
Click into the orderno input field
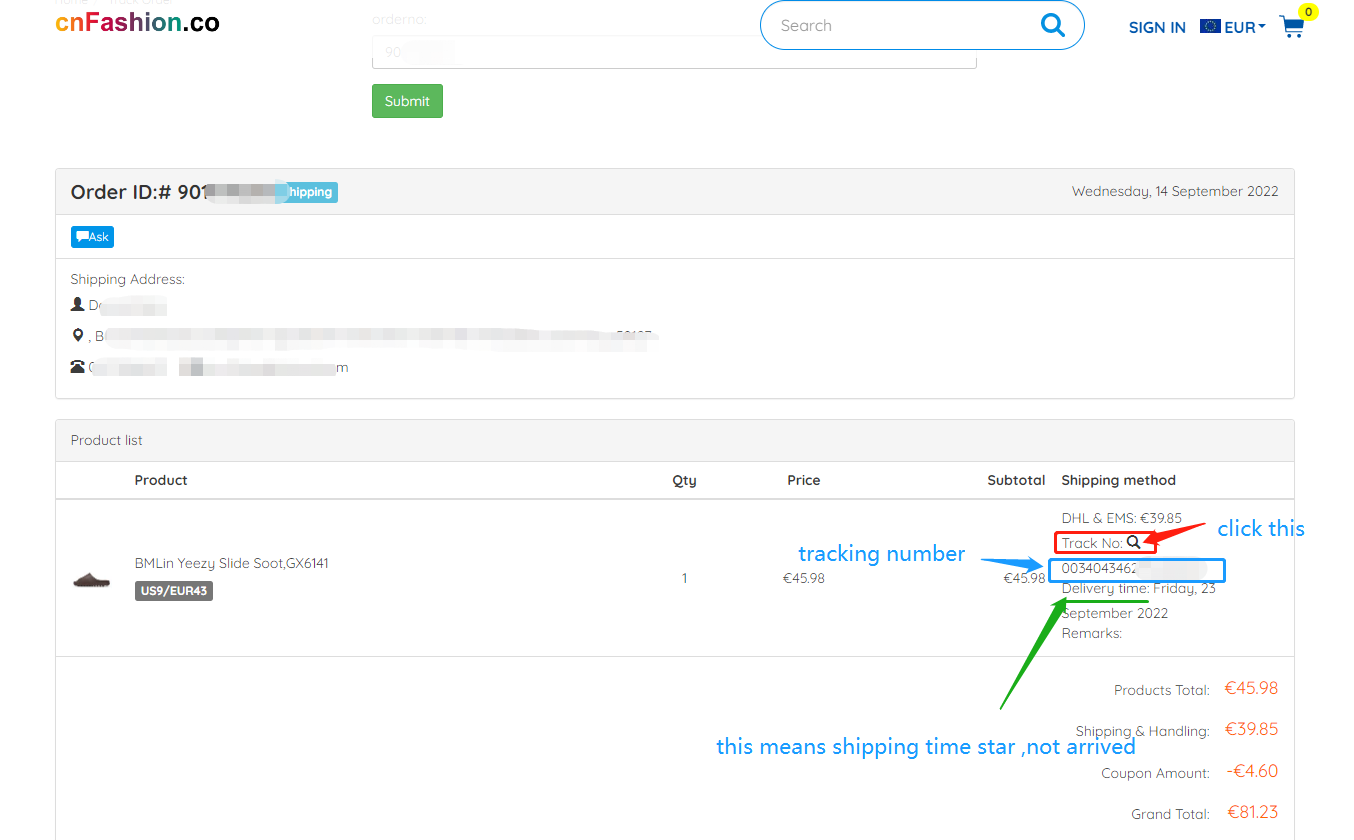click(x=674, y=52)
